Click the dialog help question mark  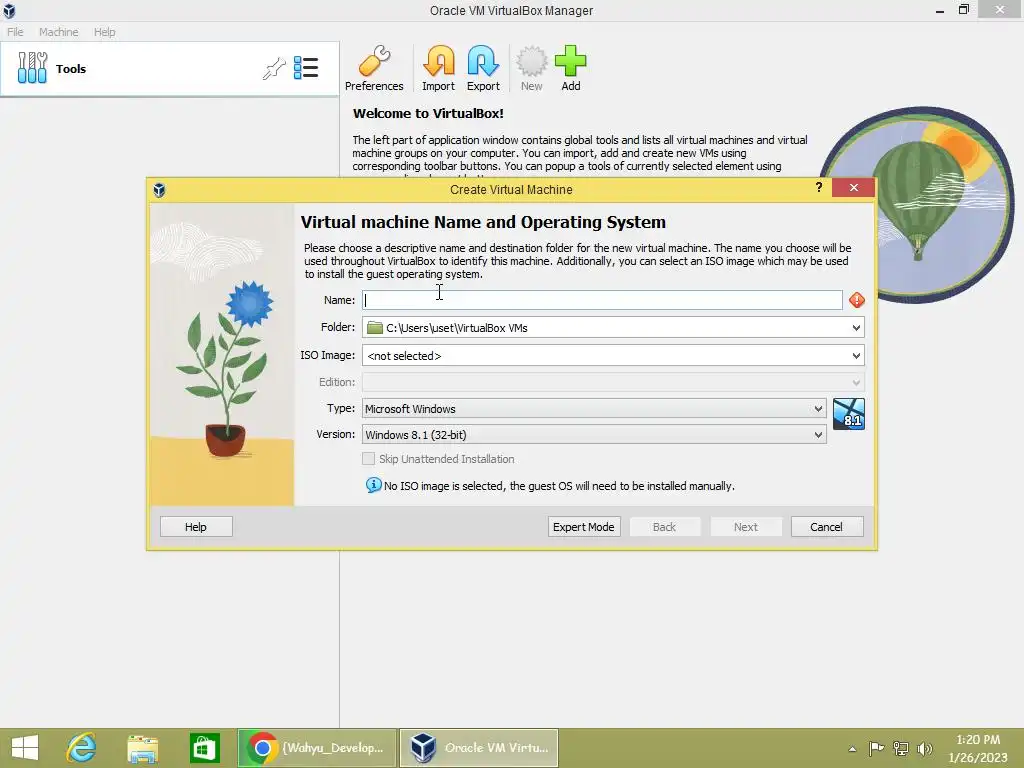[818, 187]
